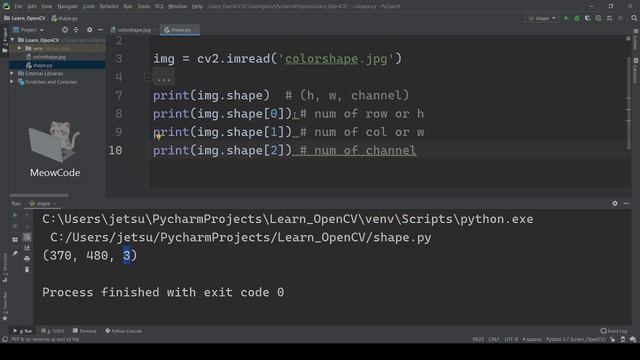This screenshot has height=360, width=640.
Task: Open Search Everywhere magnifier icon
Action: pos(634,18)
